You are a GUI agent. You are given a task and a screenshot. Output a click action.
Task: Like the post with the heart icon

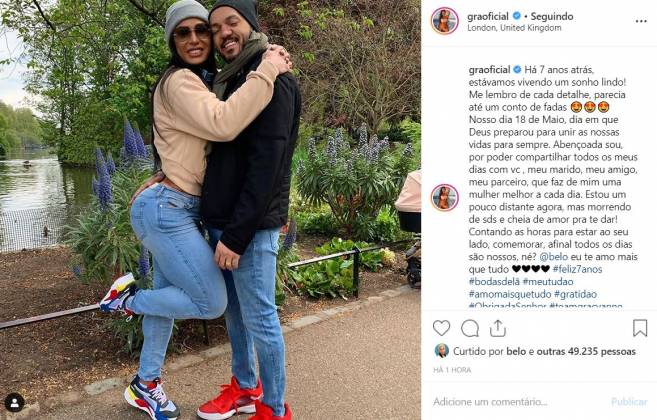click(x=441, y=328)
